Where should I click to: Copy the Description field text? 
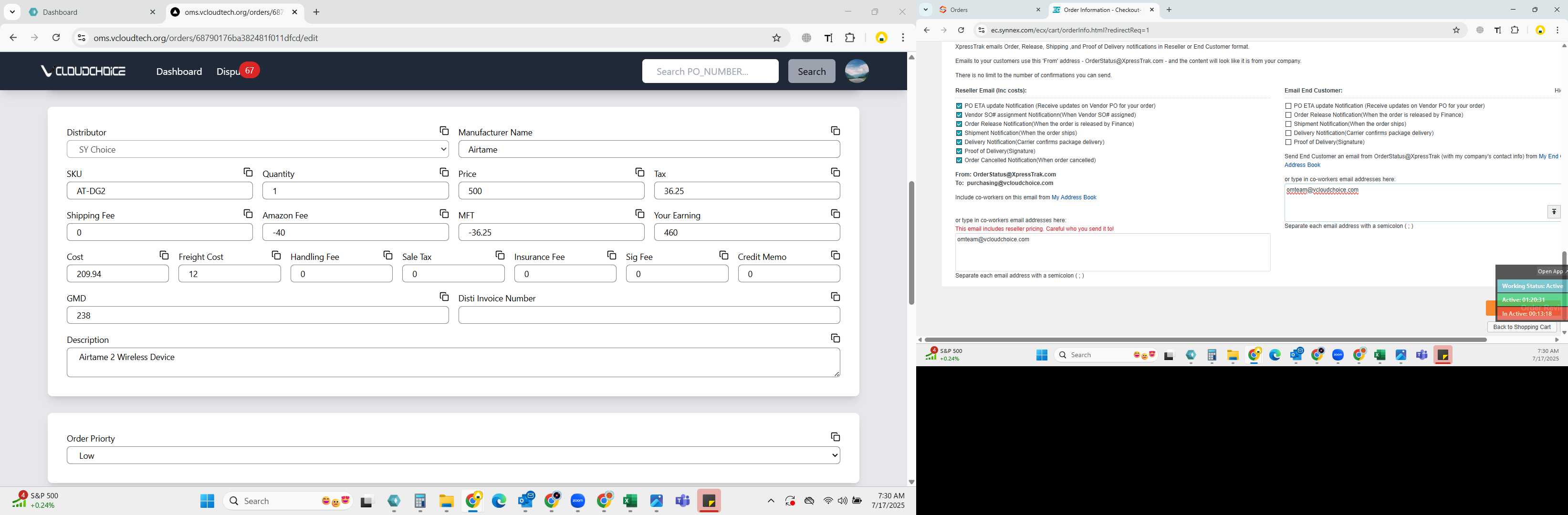pyautogui.click(x=835, y=338)
